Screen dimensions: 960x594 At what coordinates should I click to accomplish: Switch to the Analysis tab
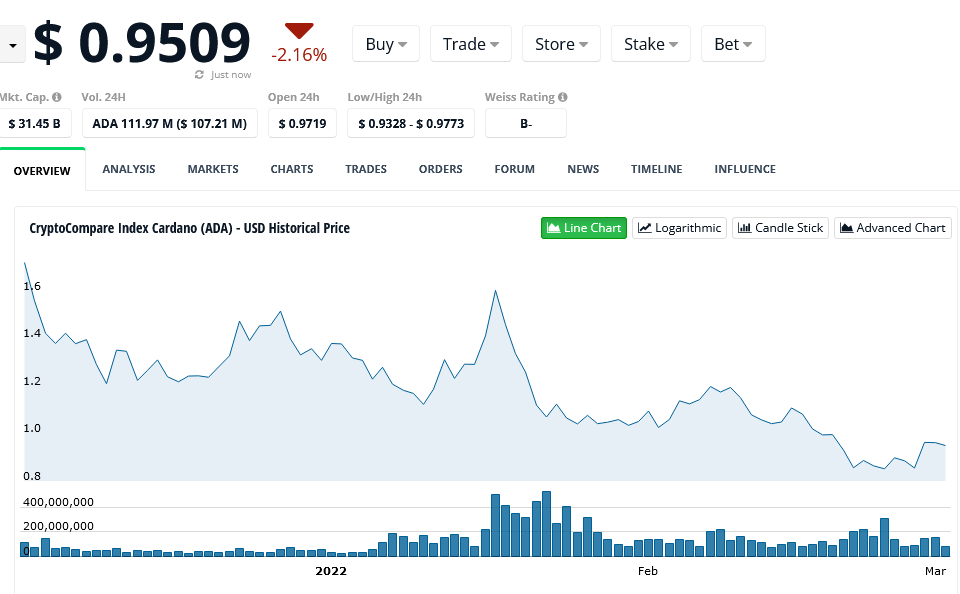tap(129, 169)
